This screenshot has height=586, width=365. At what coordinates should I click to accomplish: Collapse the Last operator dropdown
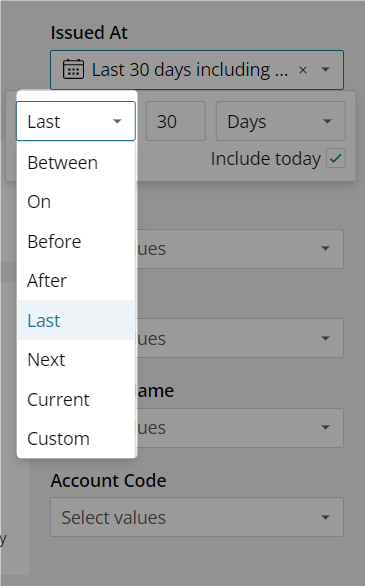(x=76, y=121)
